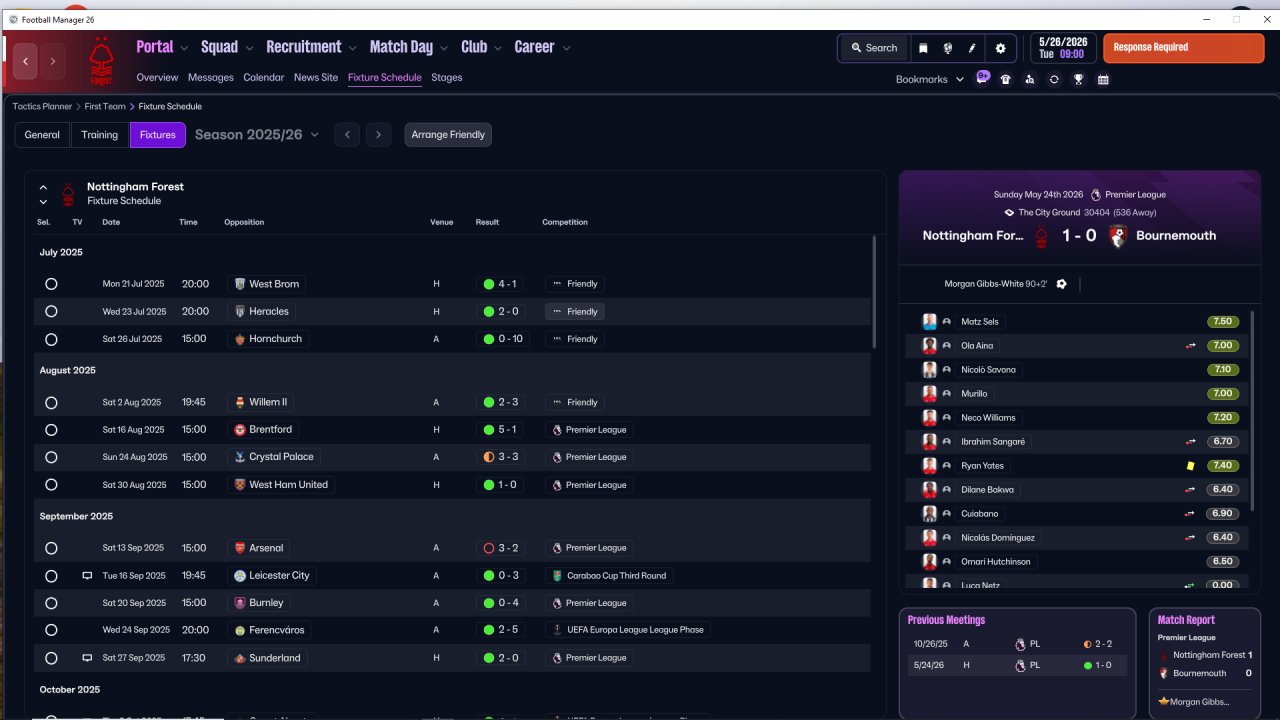This screenshot has height=720, width=1280.
Task: Open the Bookmarks dropdown
Action: pyautogui.click(x=930, y=79)
